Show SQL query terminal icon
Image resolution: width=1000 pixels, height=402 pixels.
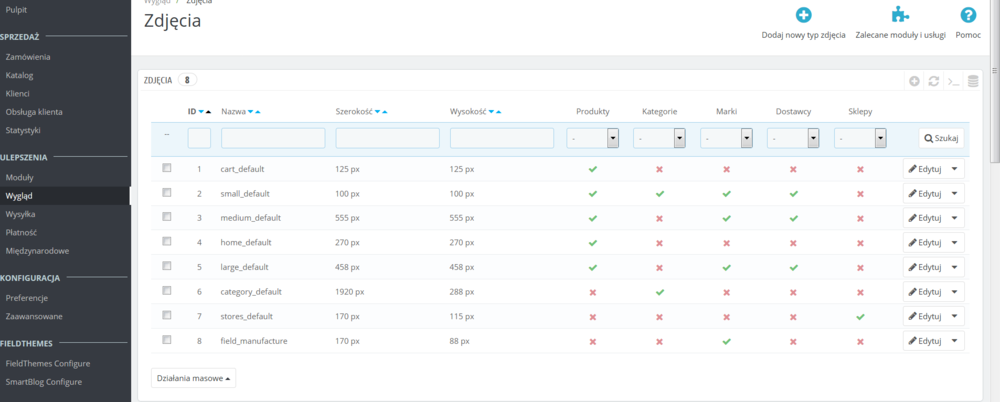pyautogui.click(x=953, y=81)
